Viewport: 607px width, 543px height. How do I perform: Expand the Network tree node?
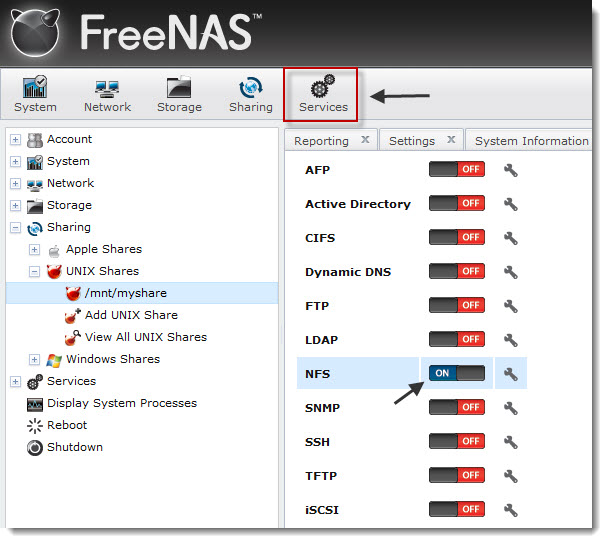click(15, 183)
